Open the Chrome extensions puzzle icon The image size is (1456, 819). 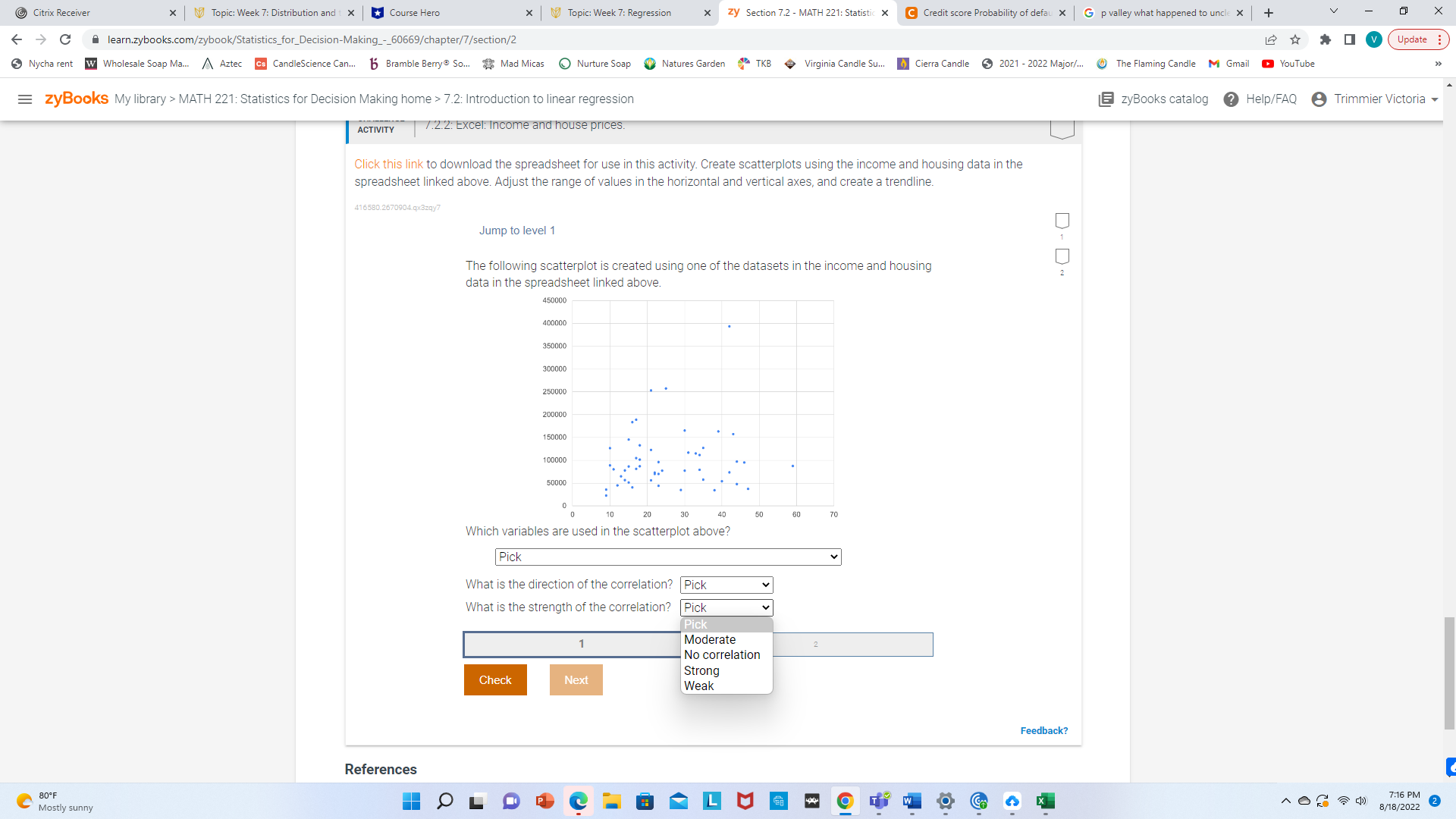[1326, 39]
